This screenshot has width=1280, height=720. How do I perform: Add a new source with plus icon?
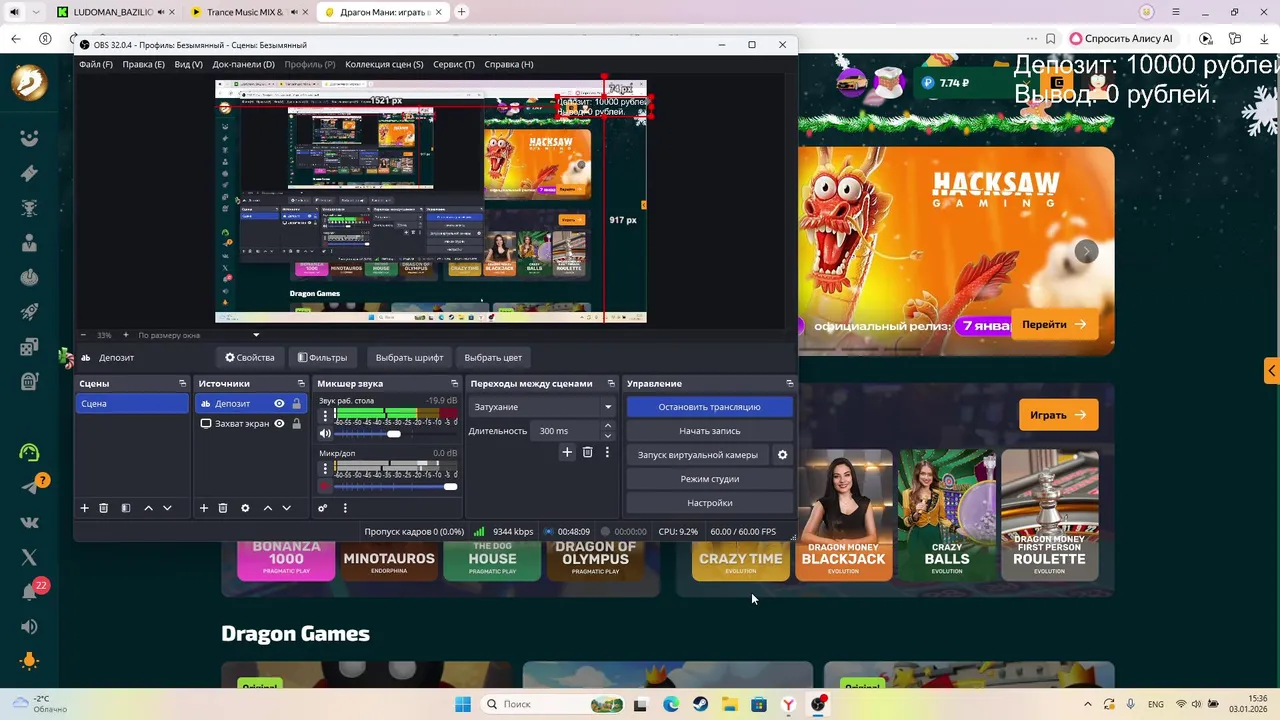(204, 508)
